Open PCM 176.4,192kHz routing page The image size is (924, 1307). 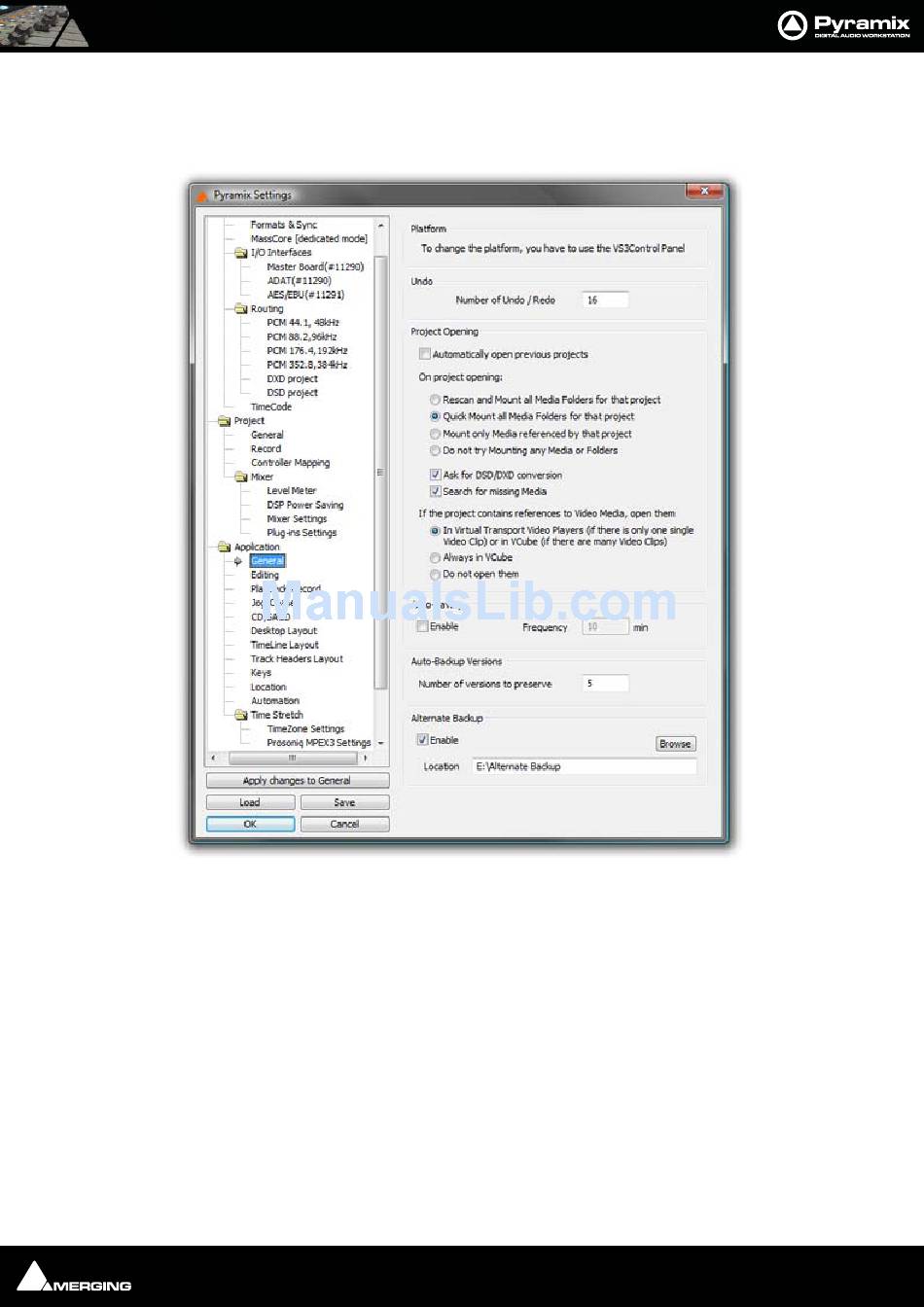306,350
